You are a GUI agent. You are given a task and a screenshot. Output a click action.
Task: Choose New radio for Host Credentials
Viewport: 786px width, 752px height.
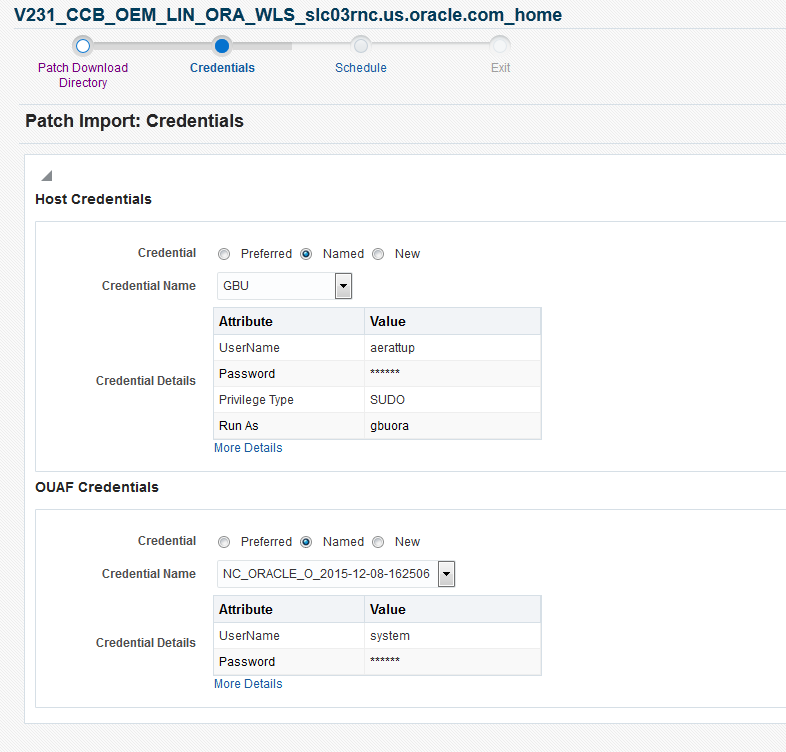378,254
